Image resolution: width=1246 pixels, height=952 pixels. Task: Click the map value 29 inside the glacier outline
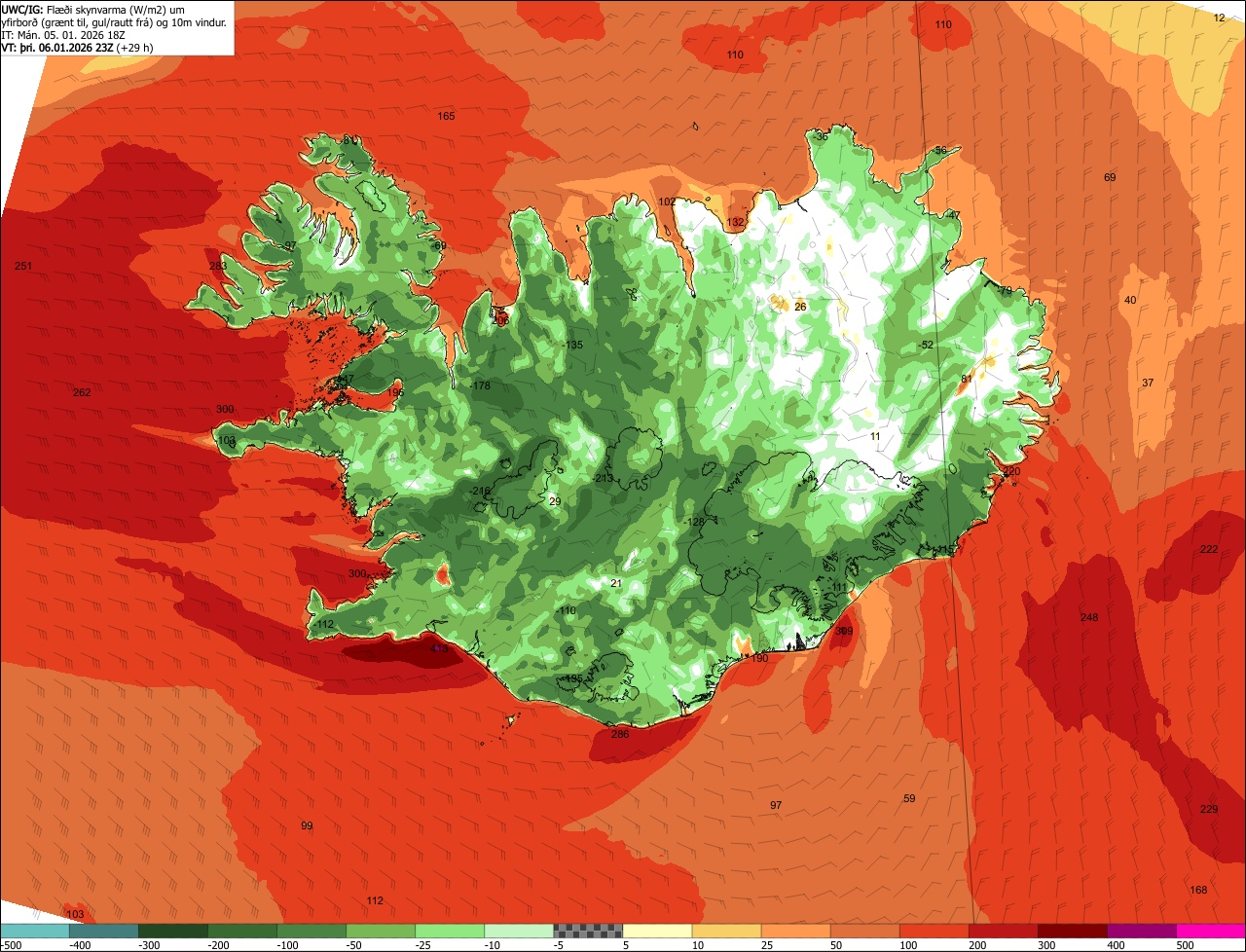[x=555, y=501]
